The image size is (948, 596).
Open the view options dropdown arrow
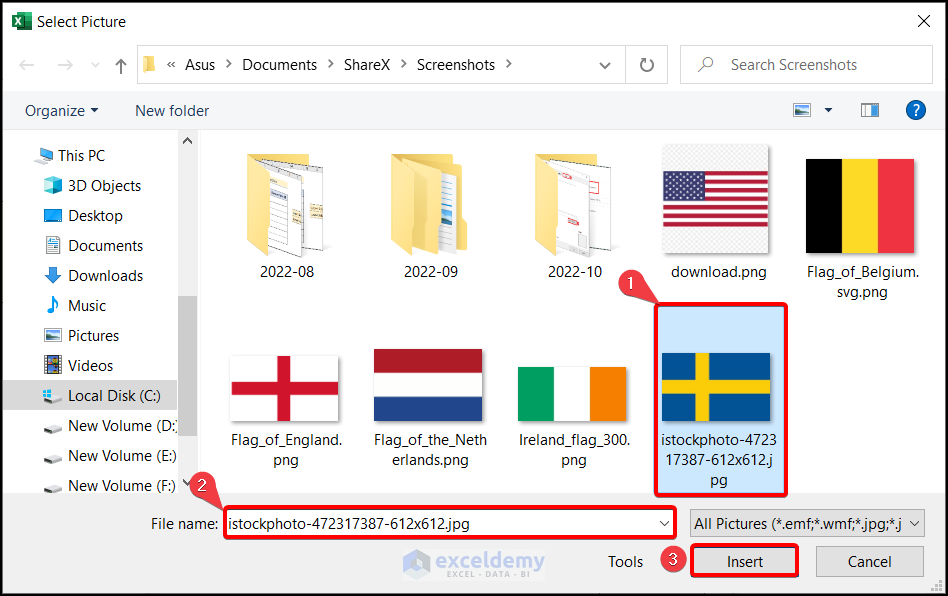[828, 110]
